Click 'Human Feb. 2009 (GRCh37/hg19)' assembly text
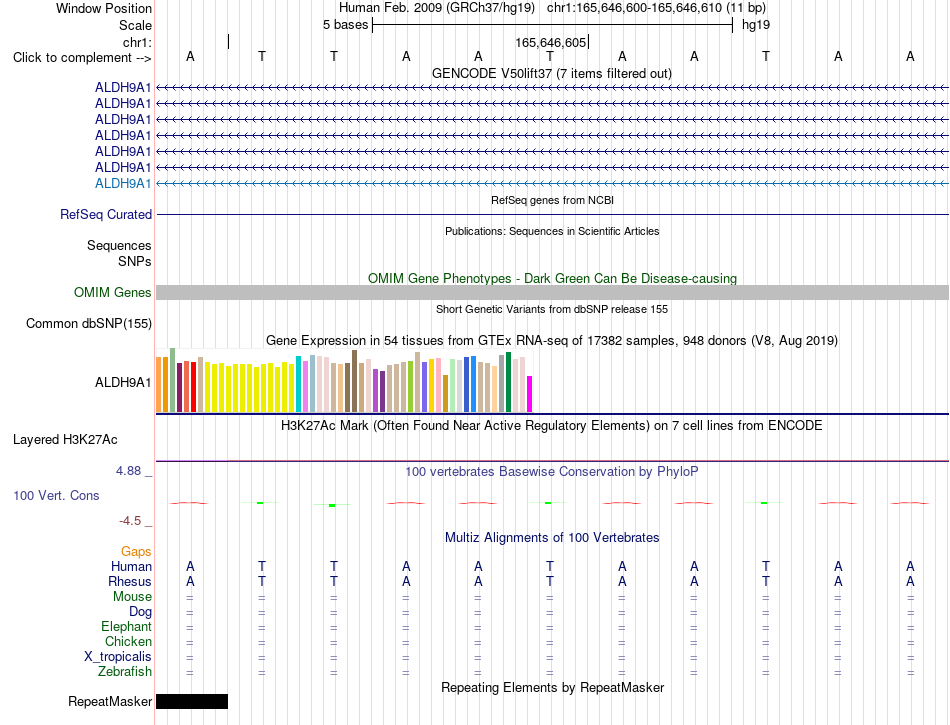 [x=437, y=8]
